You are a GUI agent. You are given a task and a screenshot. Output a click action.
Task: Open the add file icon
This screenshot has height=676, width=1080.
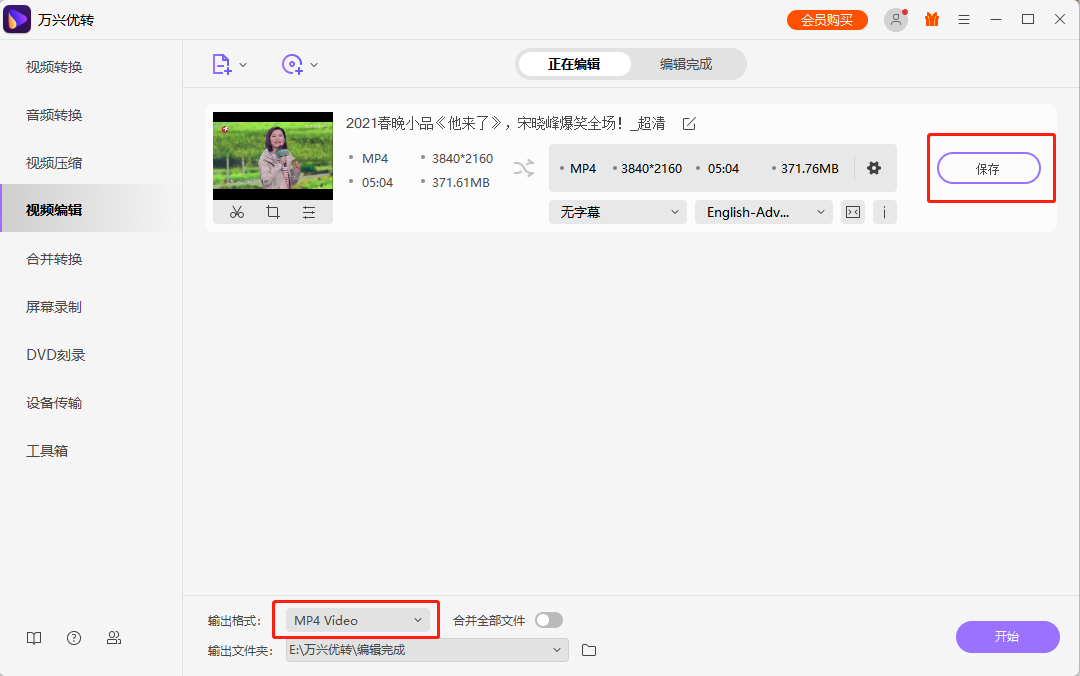click(221, 64)
